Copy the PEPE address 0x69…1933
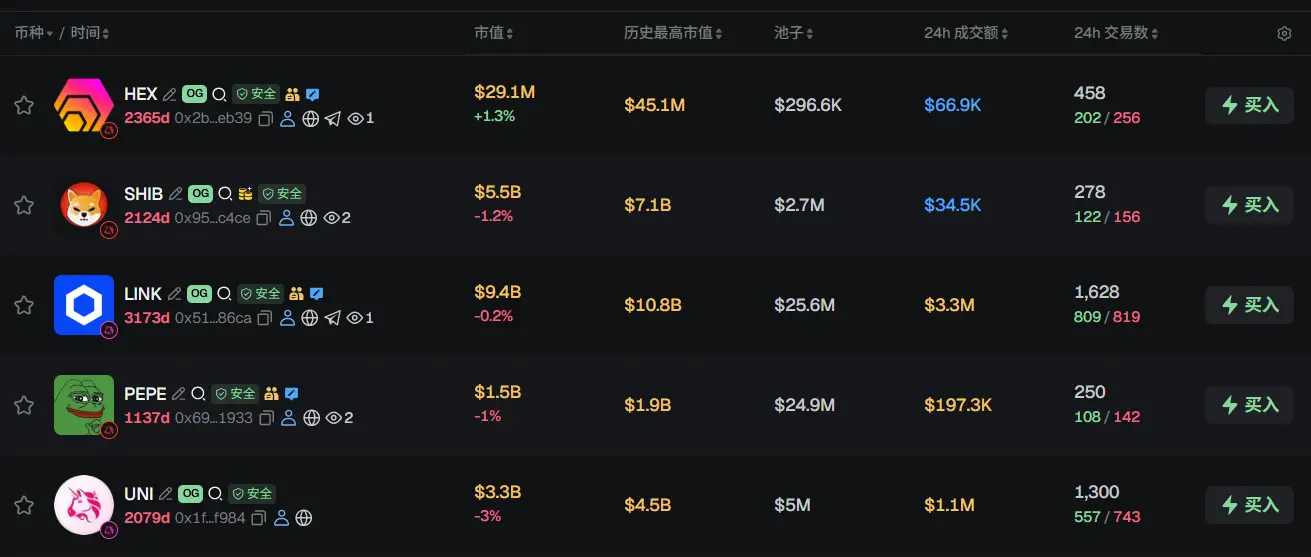 (266, 418)
